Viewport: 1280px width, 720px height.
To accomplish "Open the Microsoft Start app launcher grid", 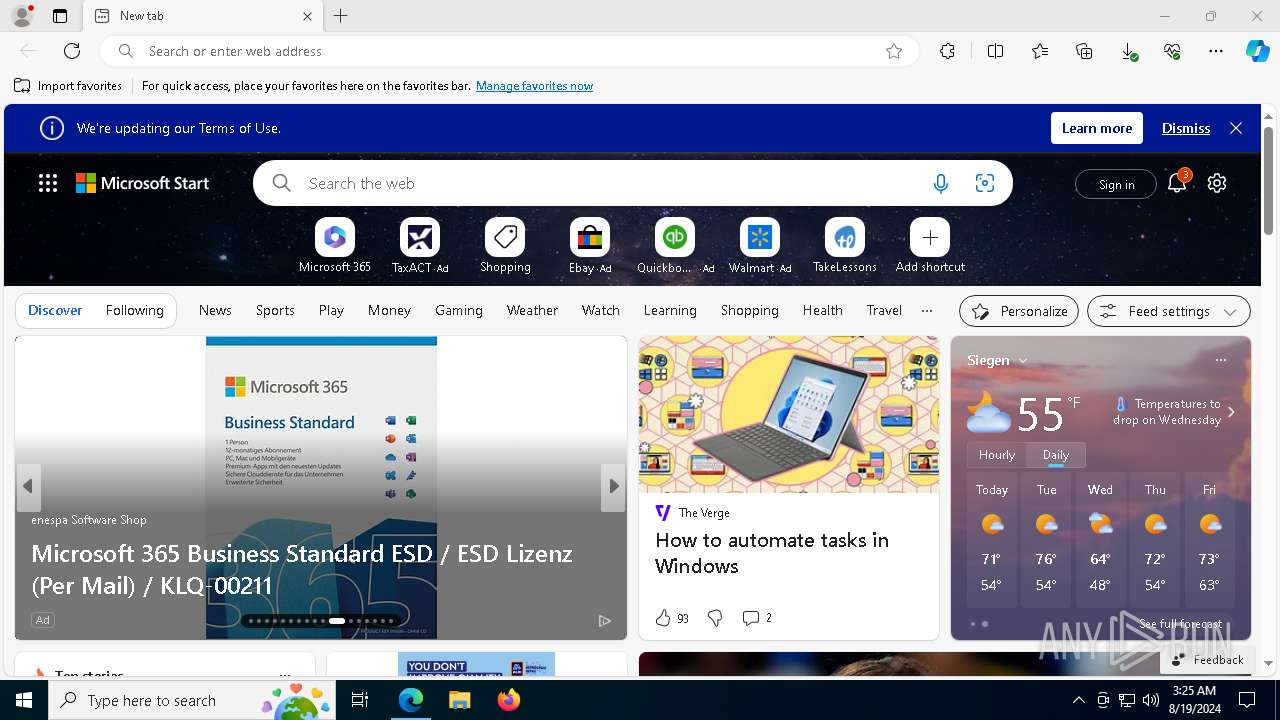I will click(x=48, y=183).
